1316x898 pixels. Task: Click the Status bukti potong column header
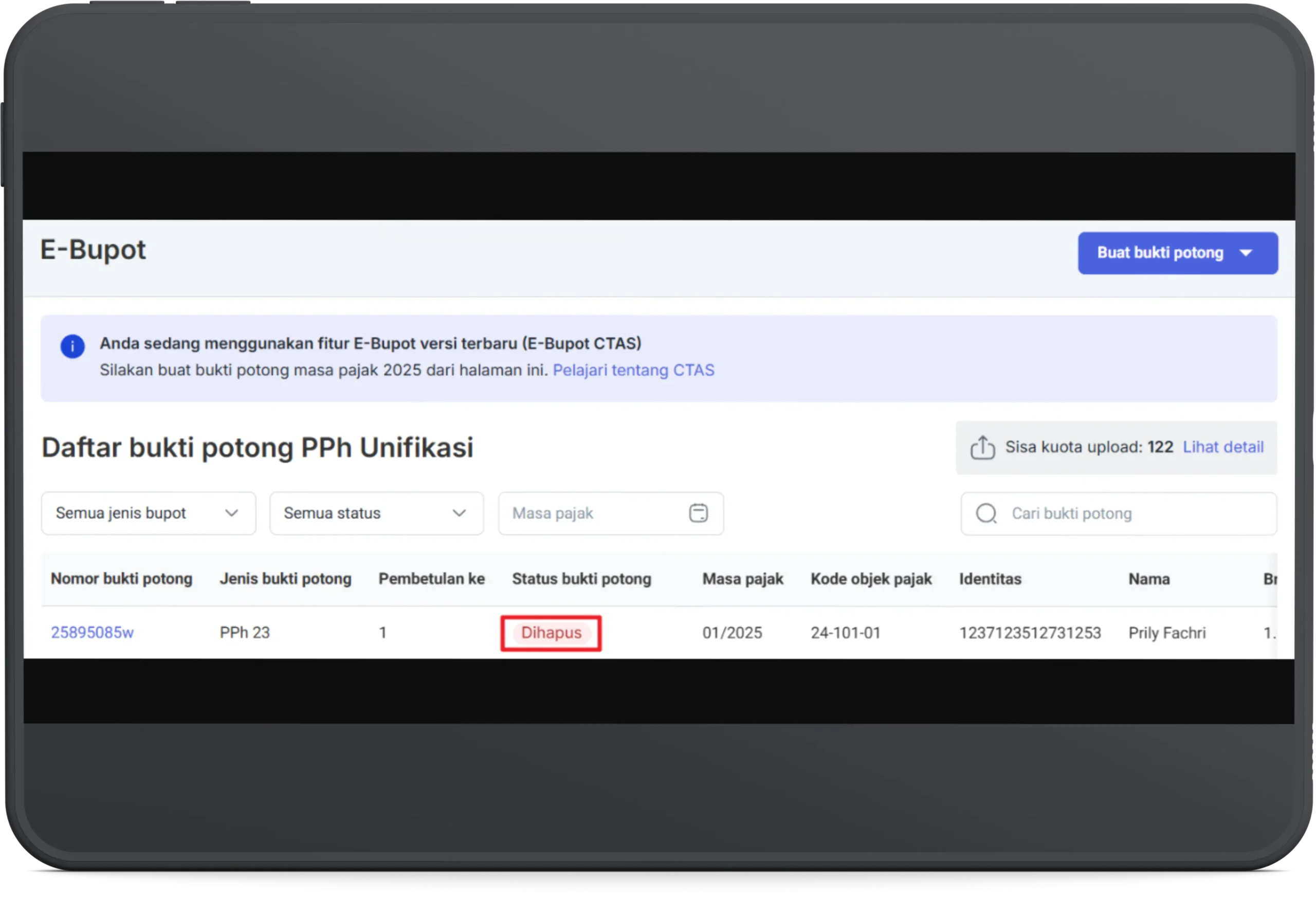[581, 579]
